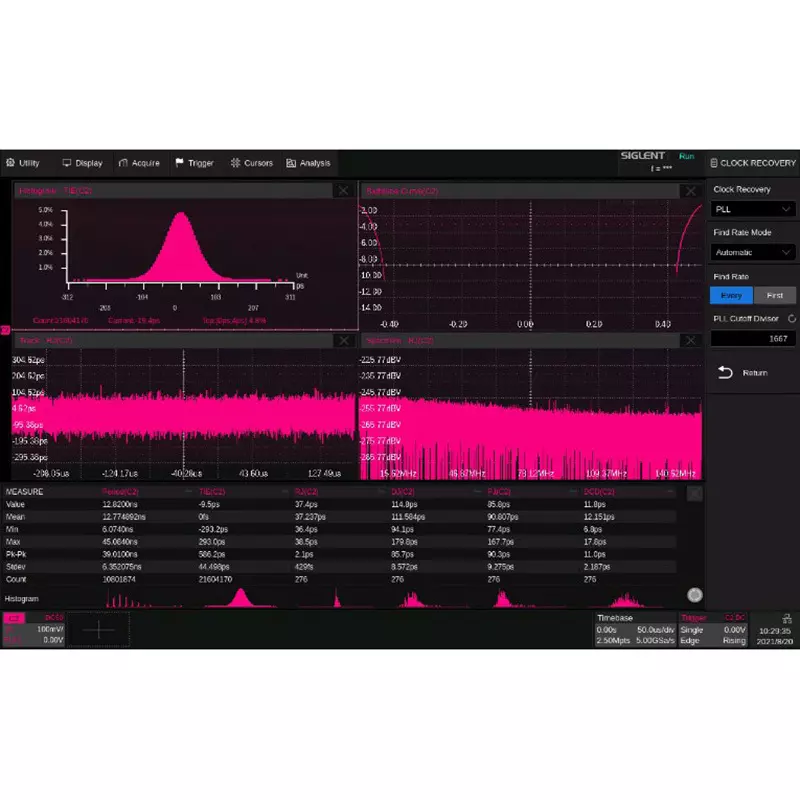Expand the Clock Recovery PLL dropdown
800x800 pixels.
tap(753, 209)
